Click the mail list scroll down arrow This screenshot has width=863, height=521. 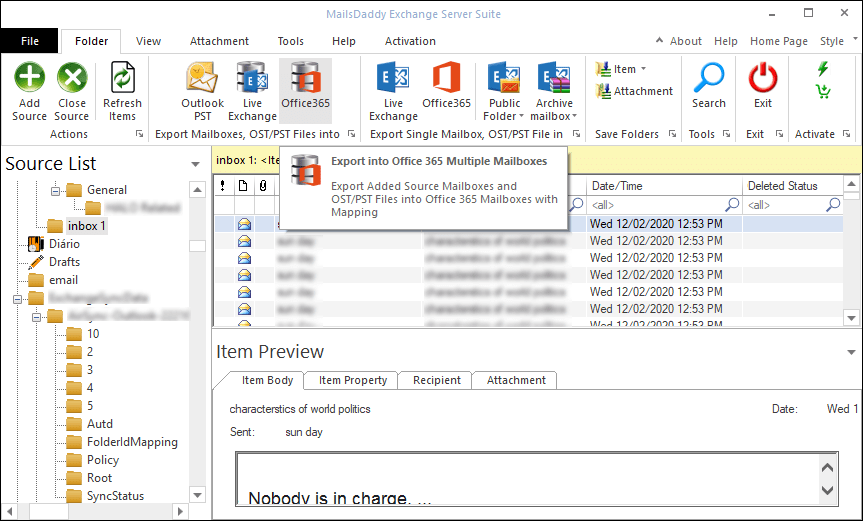click(851, 317)
